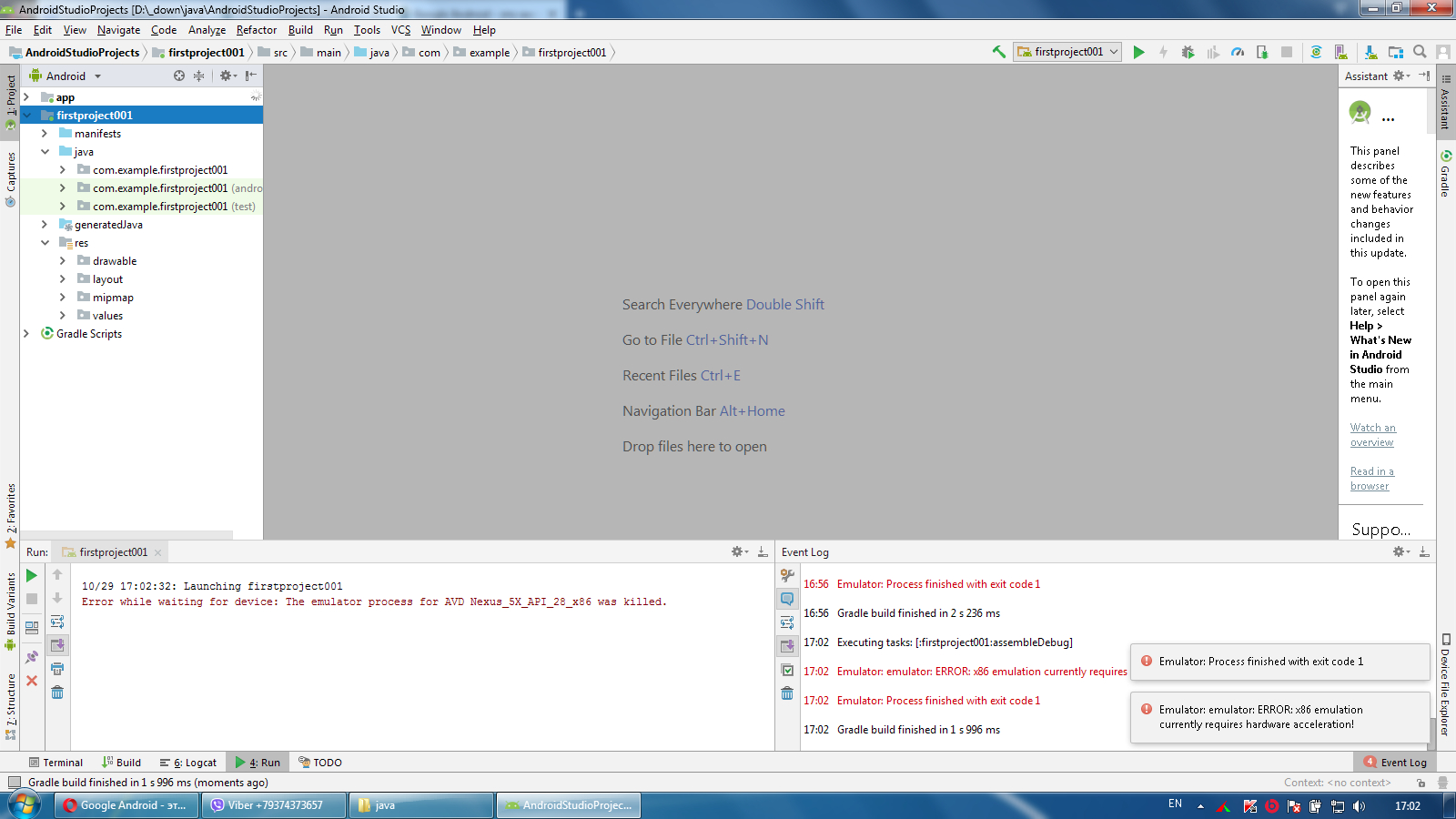Click the hardware acceleration error notification balloon

click(x=1279, y=717)
